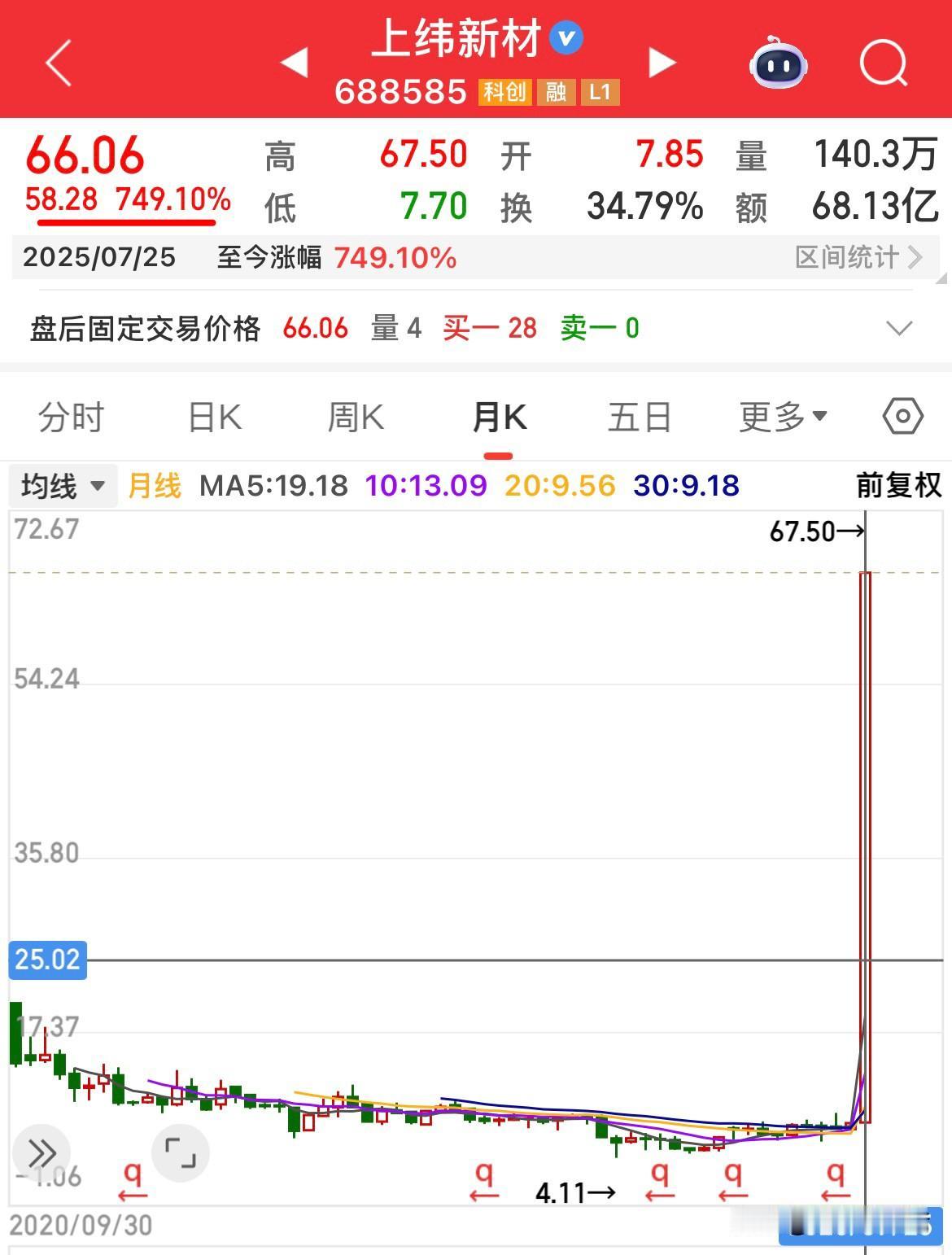Tap the back arrow in header
952x1255 pixels.
point(59,63)
